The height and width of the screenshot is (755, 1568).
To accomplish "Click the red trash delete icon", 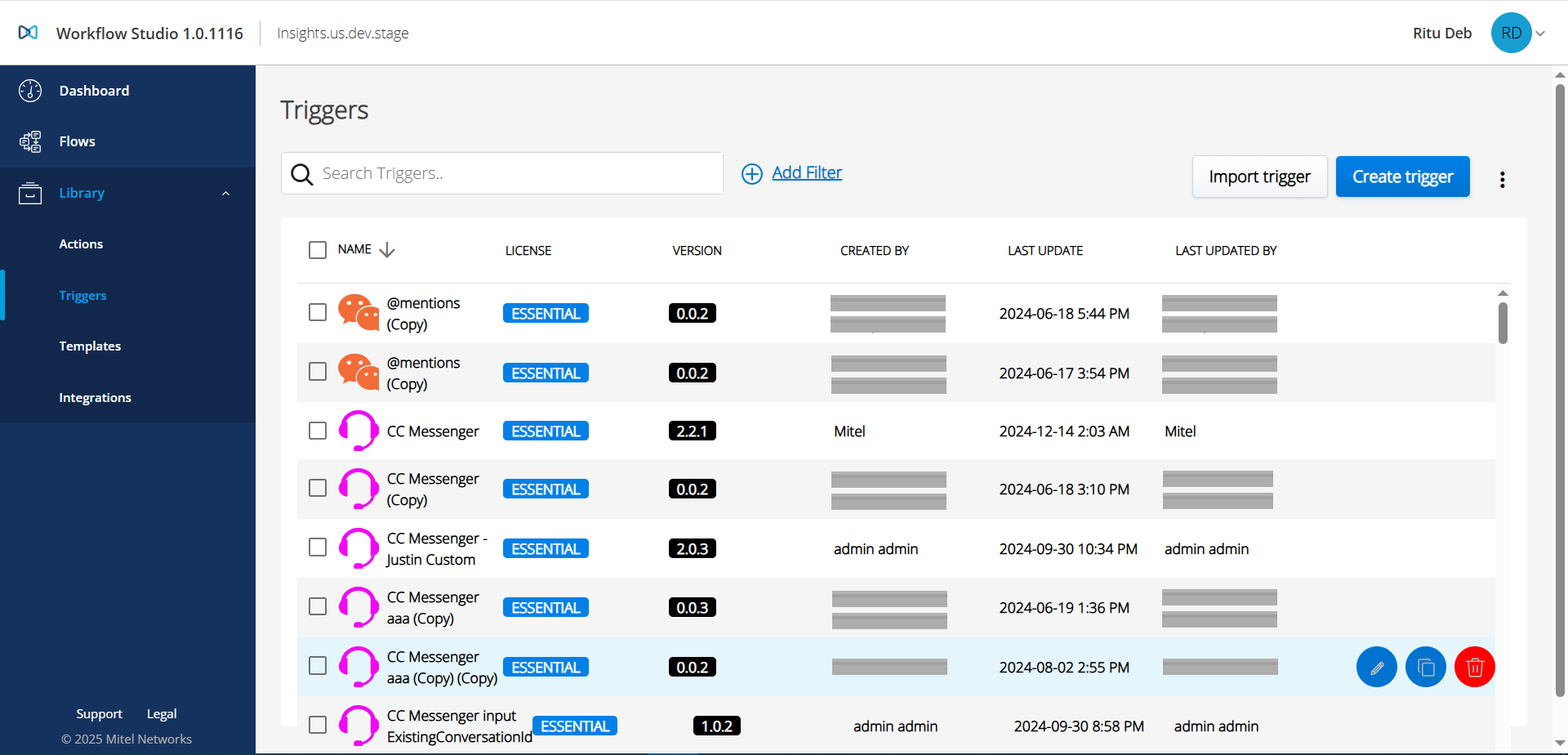I will 1474,668.
